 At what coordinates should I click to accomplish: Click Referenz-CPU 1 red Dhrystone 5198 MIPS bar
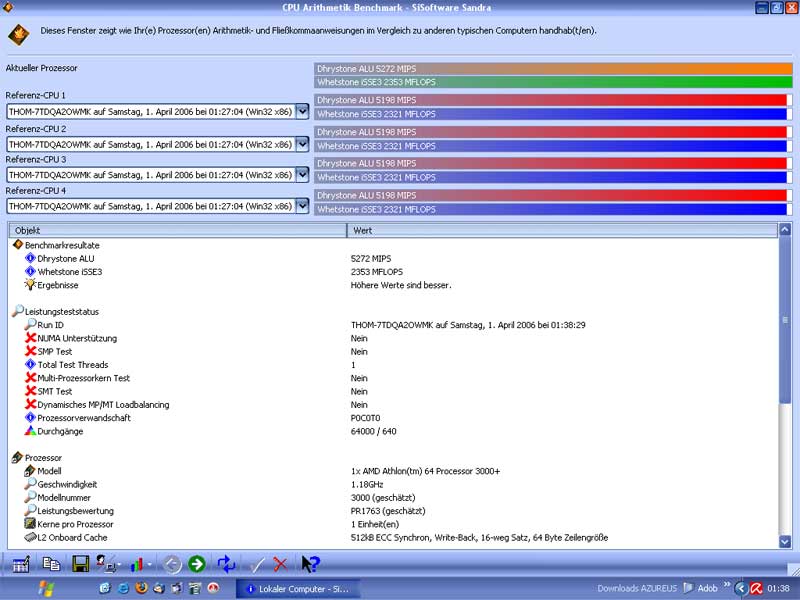tap(551, 100)
